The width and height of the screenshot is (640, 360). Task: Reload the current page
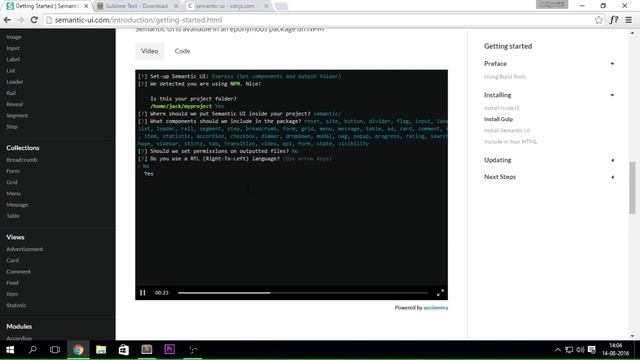point(34,20)
